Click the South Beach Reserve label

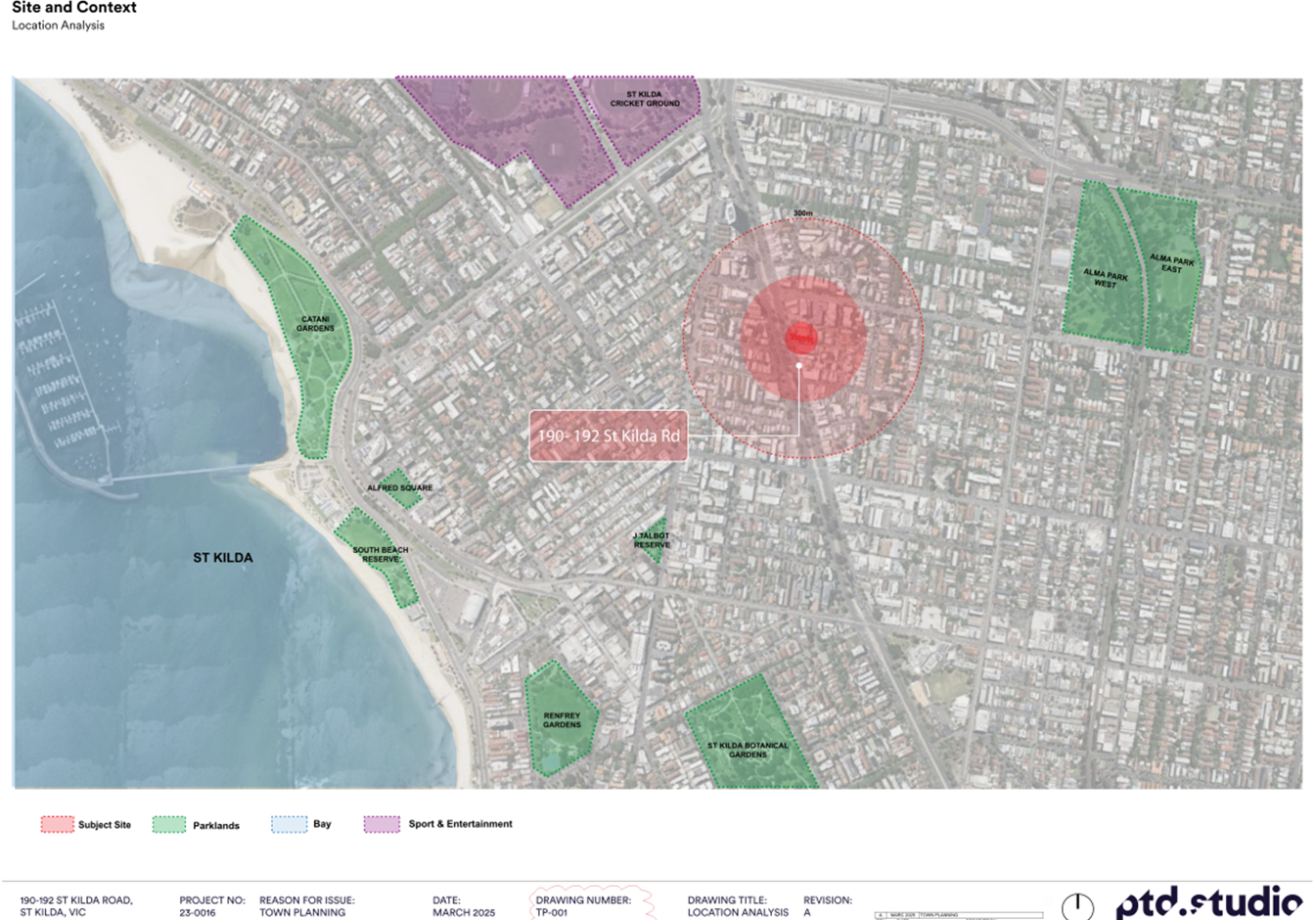coord(381,554)
